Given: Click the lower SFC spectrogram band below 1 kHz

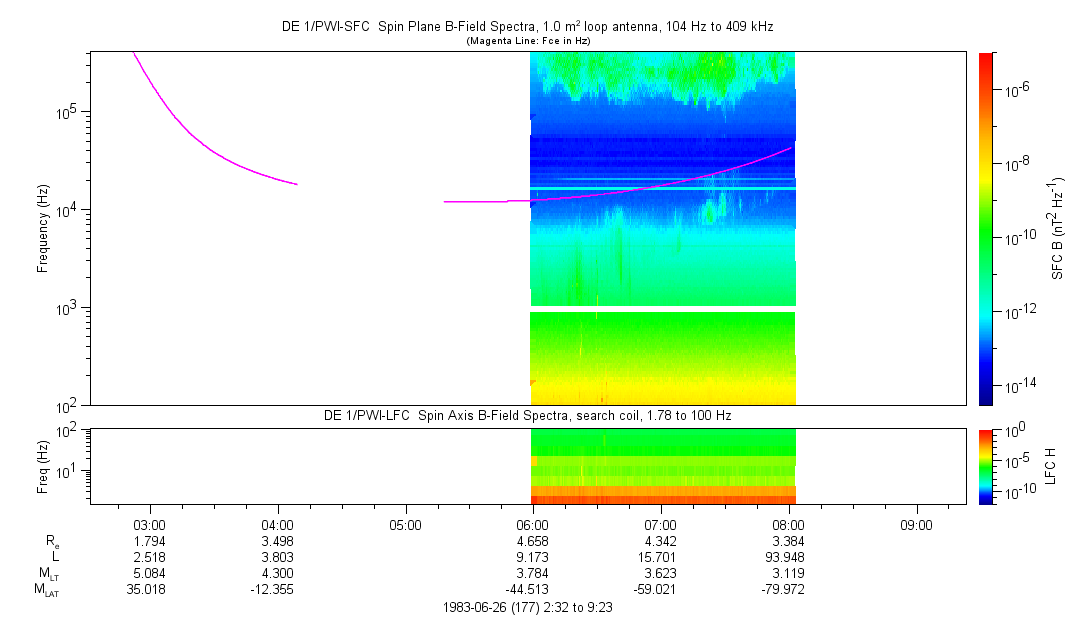Looking at the screenshot, I should [662, 358].
